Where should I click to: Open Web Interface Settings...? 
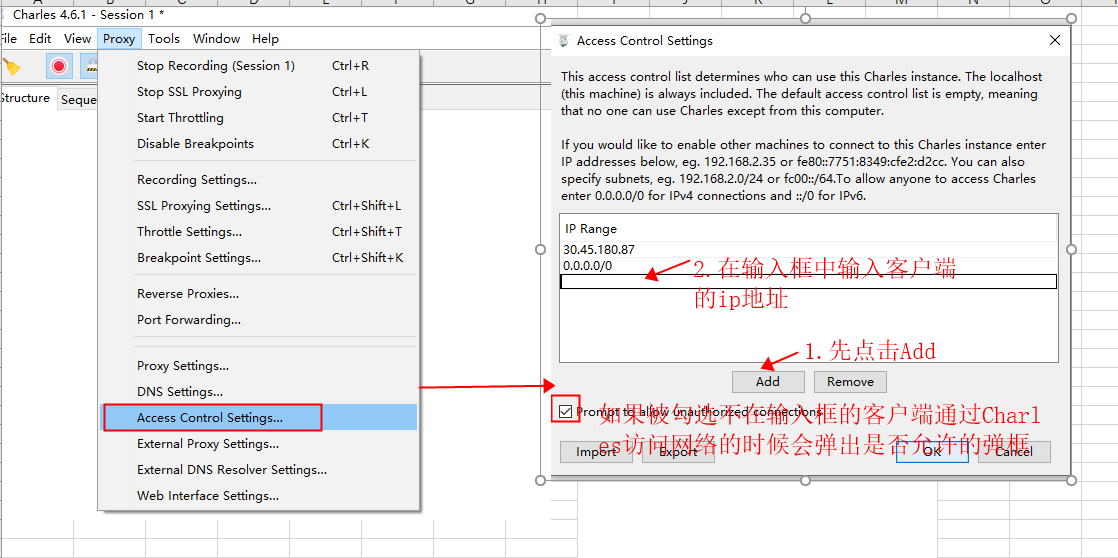tap(258, 495)
